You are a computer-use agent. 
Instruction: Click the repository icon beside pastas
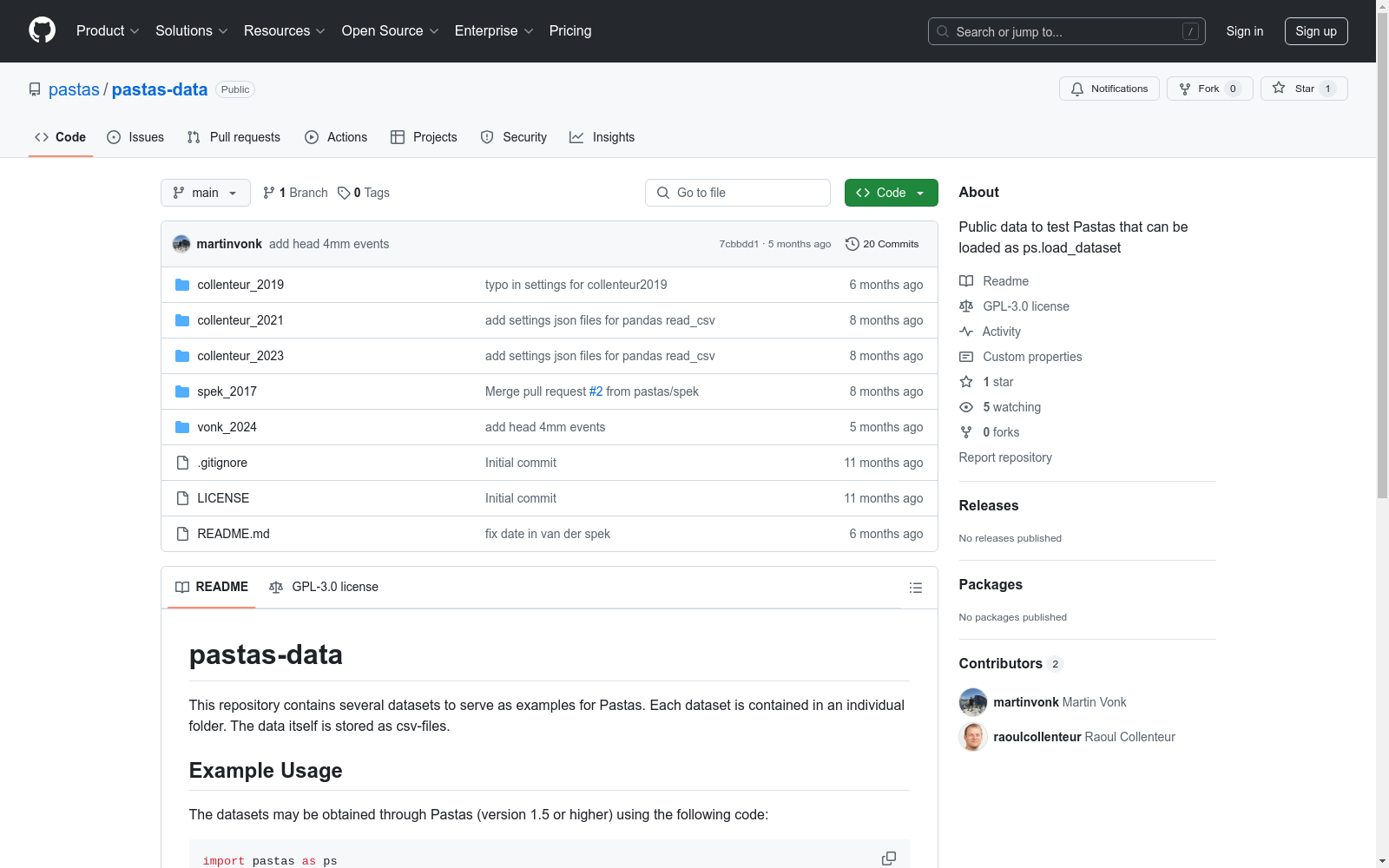pos(35,89)
